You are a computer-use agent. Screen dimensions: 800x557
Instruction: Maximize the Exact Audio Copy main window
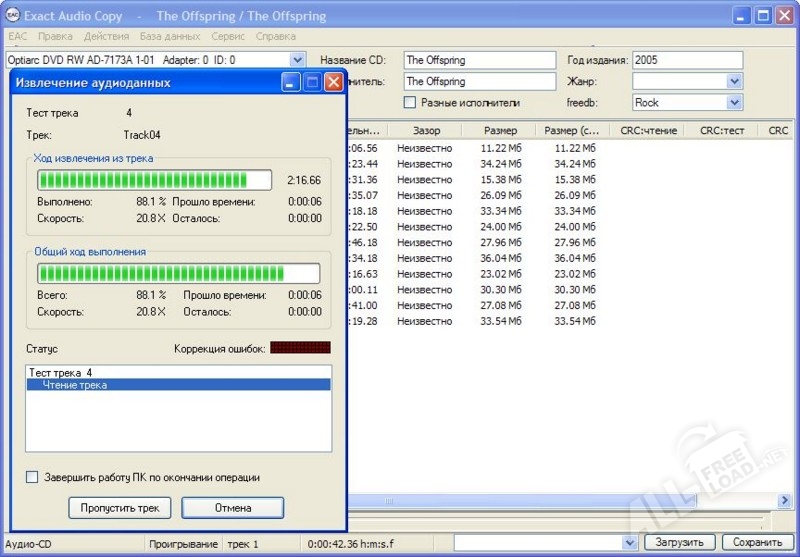[x=762, y=16]
